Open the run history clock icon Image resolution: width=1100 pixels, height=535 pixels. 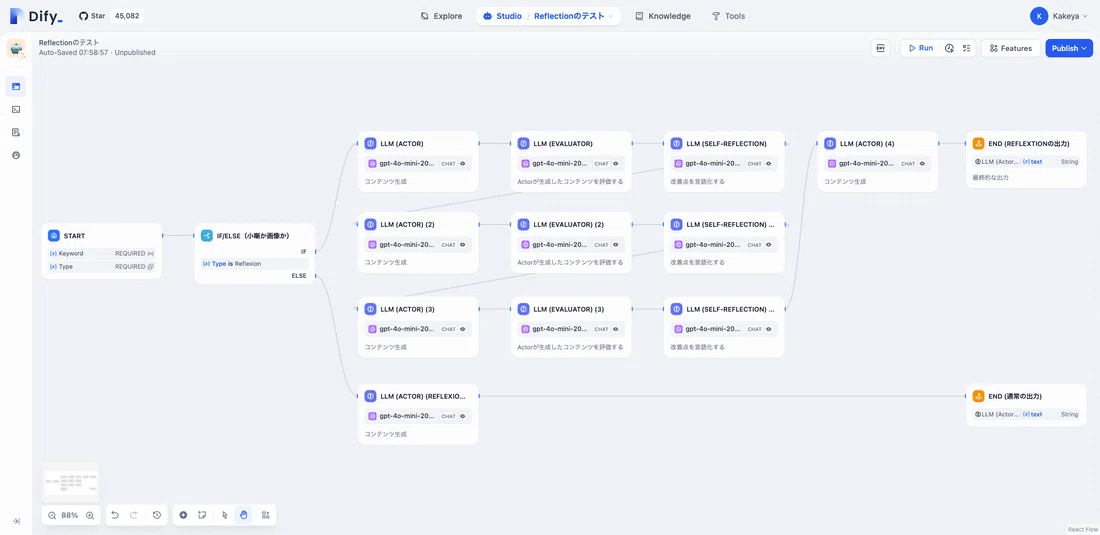[949, 48]
